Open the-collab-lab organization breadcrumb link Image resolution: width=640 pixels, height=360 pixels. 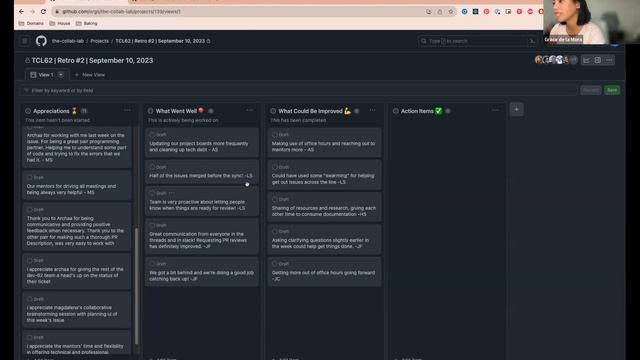tap(68, 41)
